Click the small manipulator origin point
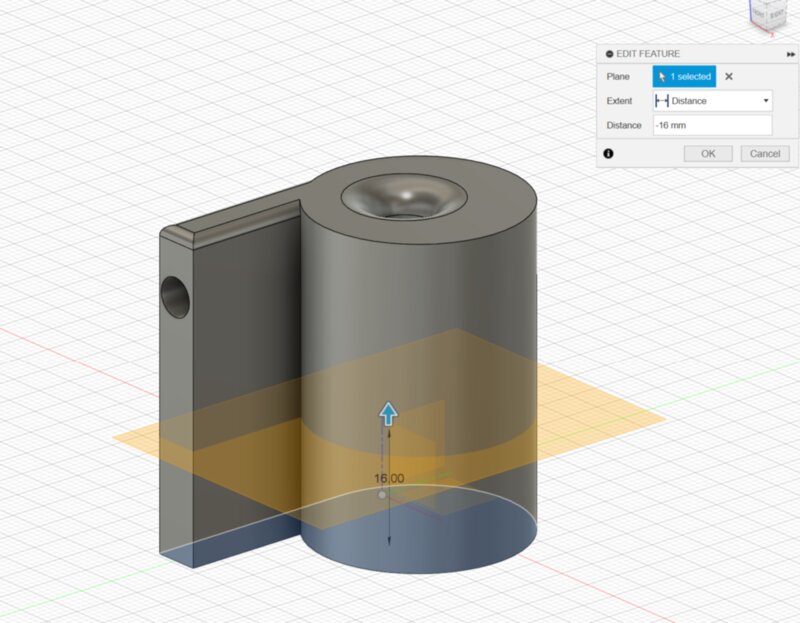The image size is (800, 623). pos(382,495)
